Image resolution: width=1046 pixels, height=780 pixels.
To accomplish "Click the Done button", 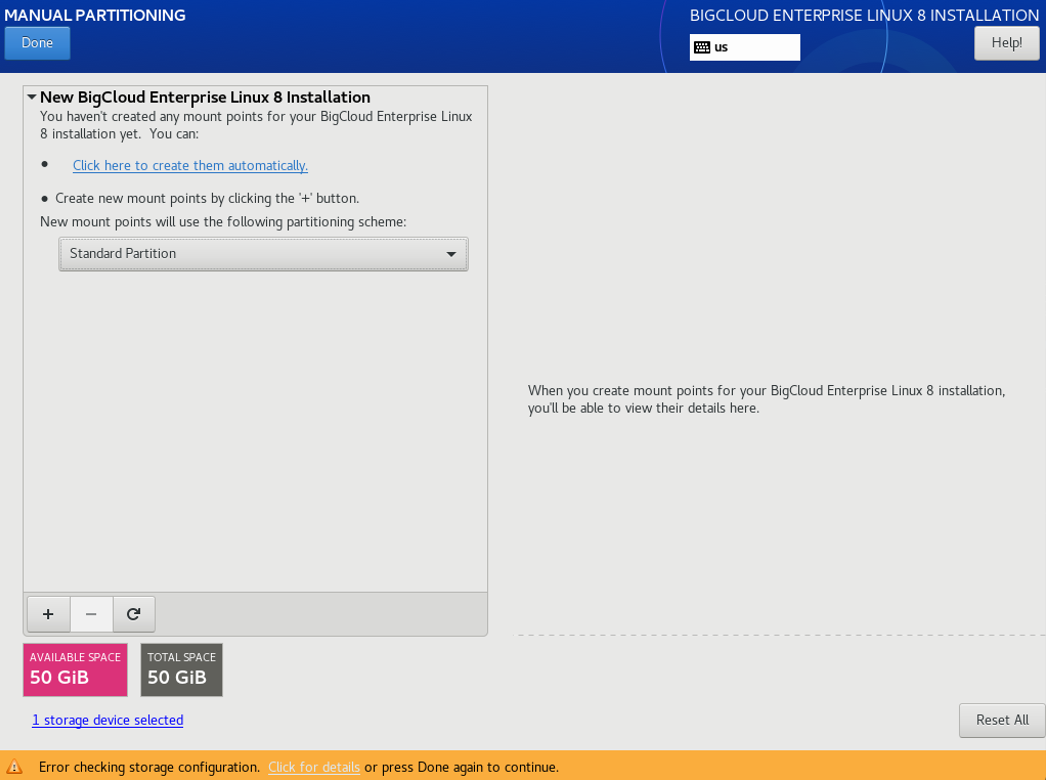I will point(37,43).
